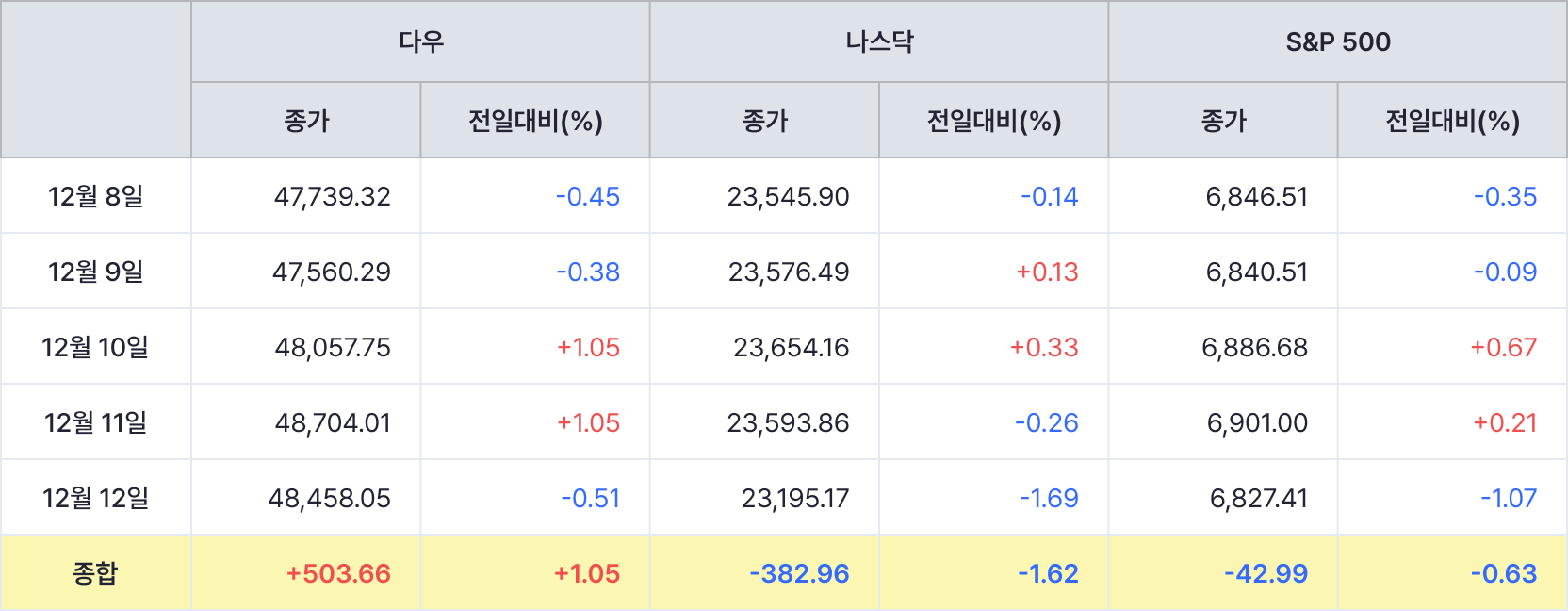Click the 다우 change value -0.38

pyautogui.click(x=588, y=272)
